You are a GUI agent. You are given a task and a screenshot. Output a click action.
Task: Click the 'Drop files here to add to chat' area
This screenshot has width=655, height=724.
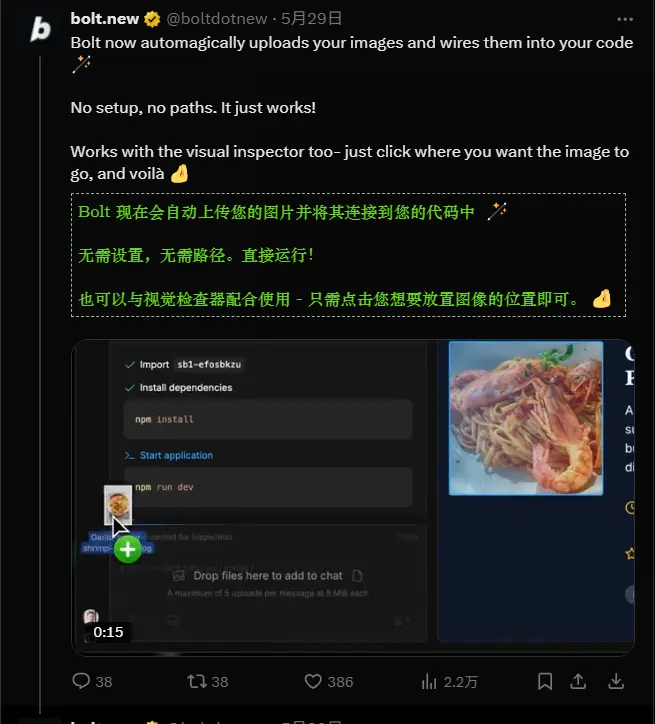[x=268, y=576]
